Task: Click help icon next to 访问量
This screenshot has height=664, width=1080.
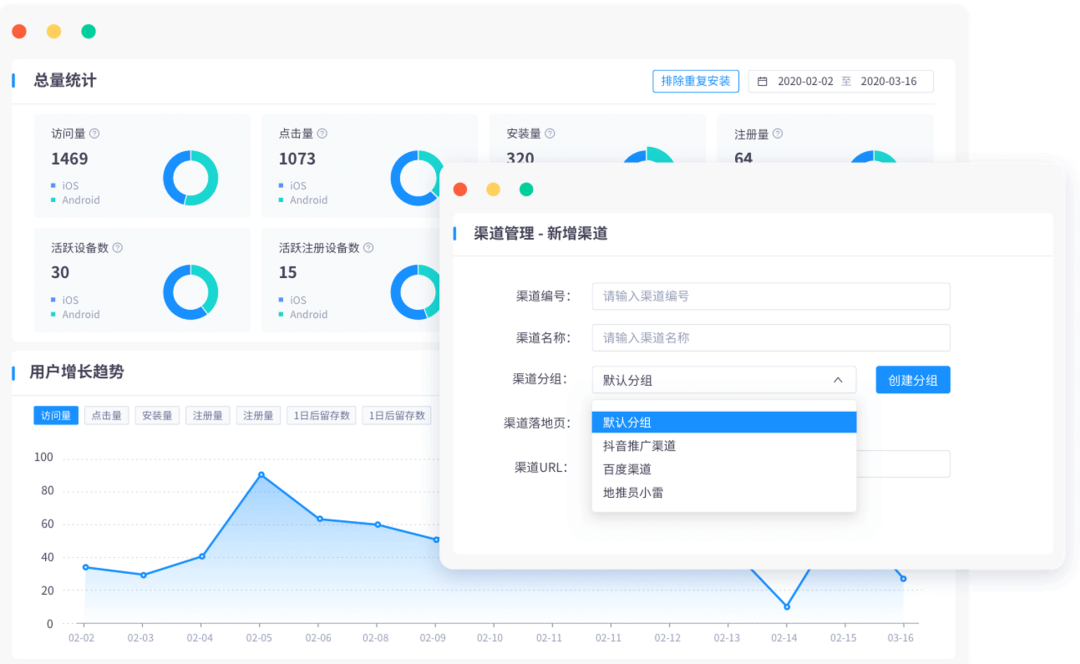Action: pos(95,134)
